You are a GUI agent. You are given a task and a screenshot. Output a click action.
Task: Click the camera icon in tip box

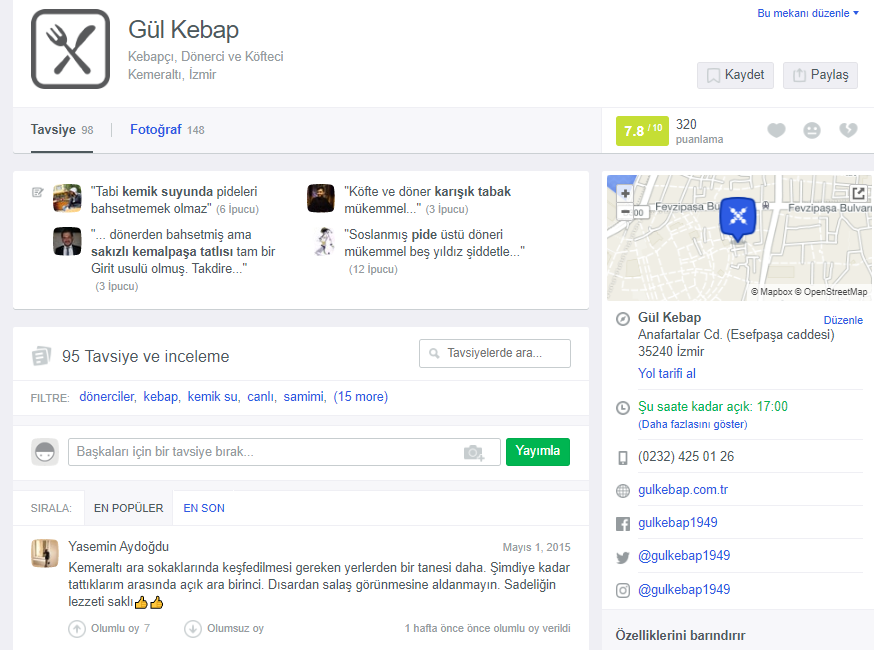[474, 452]
